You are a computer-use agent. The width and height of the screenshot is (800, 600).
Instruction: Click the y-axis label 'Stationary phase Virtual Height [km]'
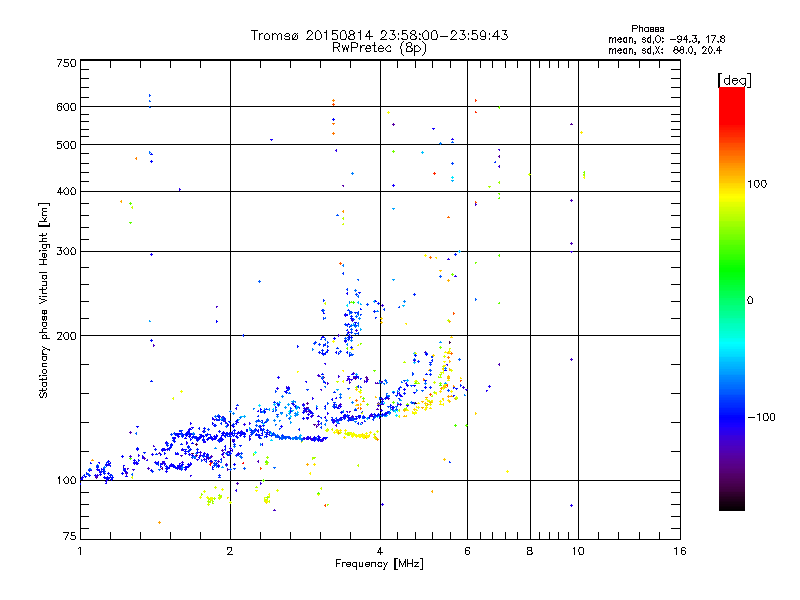(x=43, y=301)
